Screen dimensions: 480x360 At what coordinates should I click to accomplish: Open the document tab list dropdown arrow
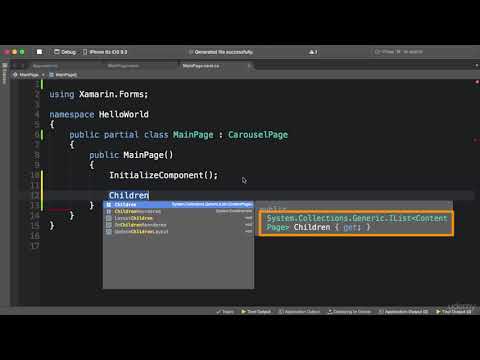pos(476,66)
